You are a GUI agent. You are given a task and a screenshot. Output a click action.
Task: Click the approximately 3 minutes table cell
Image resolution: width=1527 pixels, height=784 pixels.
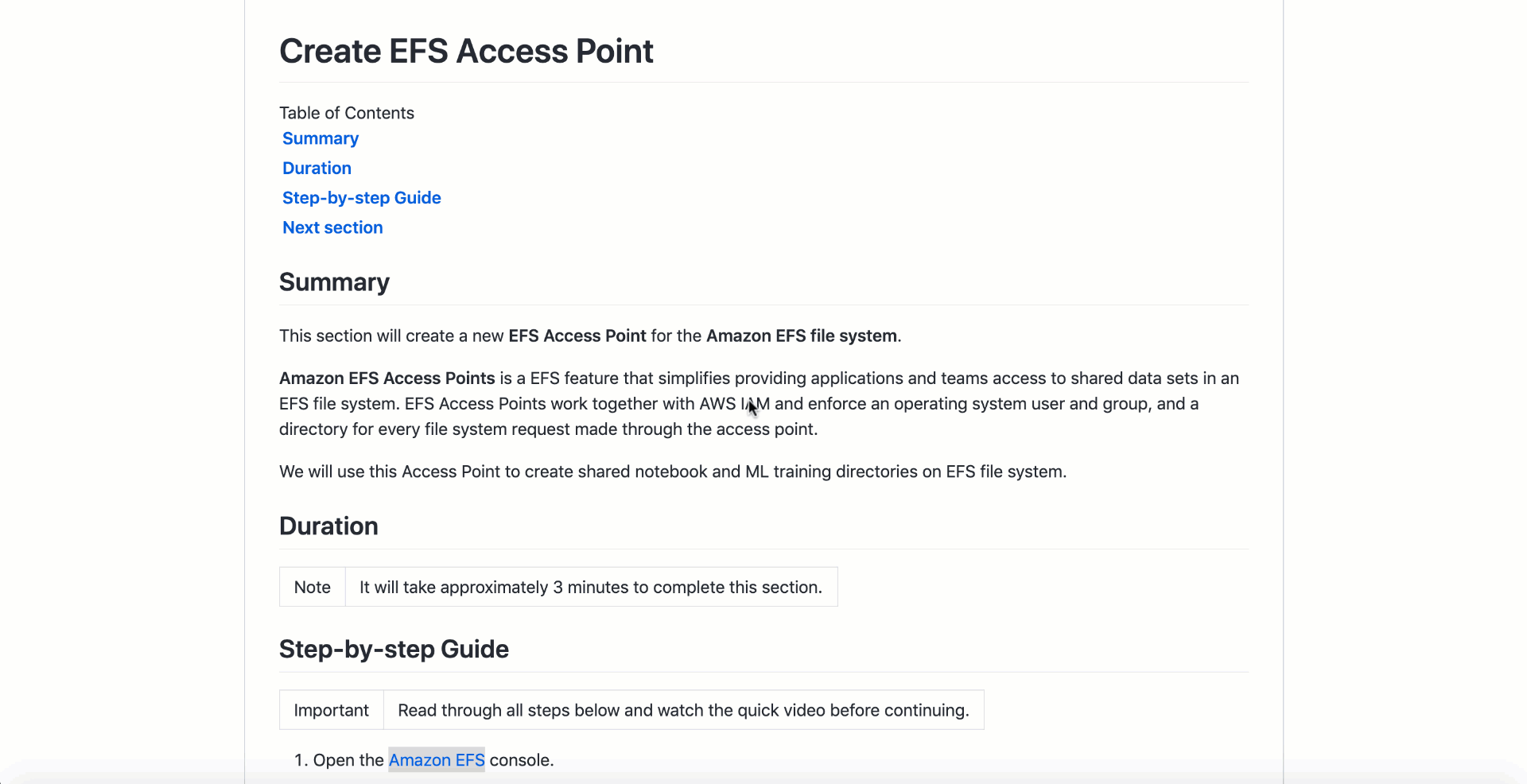pos(591,587)
